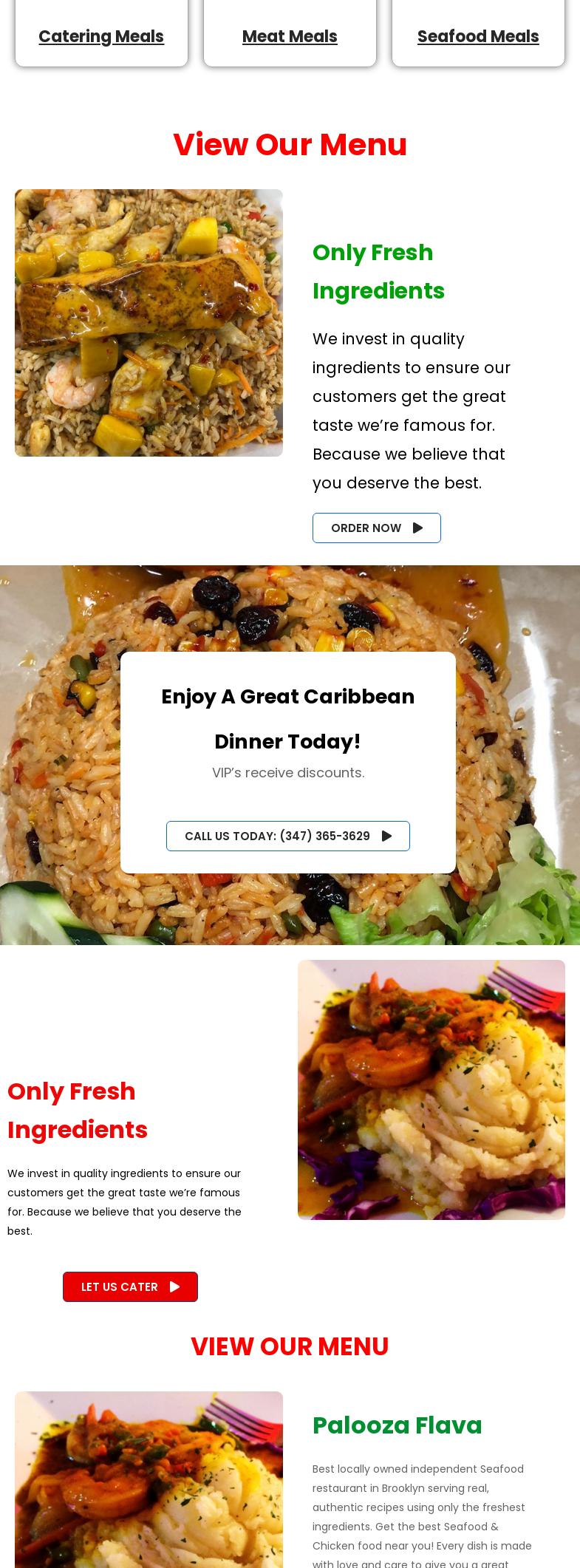Image resolution: width=580 pixels, height=1568 pixels.
Task: Click Call Us Today phone button
Action: tap(288, 836)
